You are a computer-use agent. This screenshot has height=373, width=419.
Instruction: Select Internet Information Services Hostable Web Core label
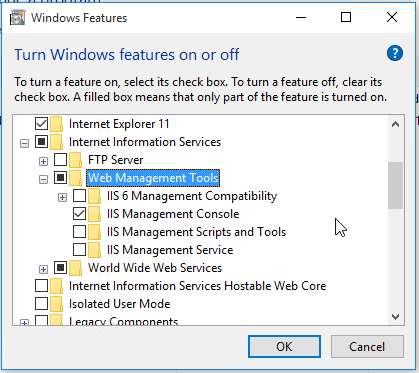click(197, 286)
